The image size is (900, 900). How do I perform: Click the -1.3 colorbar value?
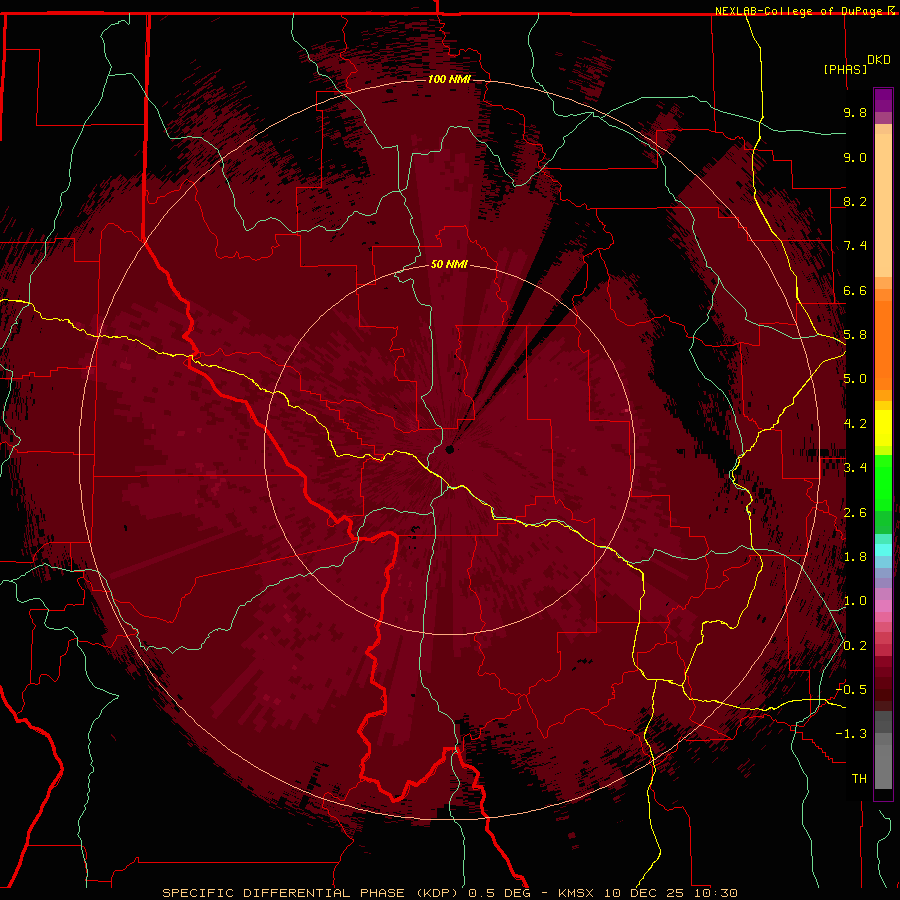(851, 734)
